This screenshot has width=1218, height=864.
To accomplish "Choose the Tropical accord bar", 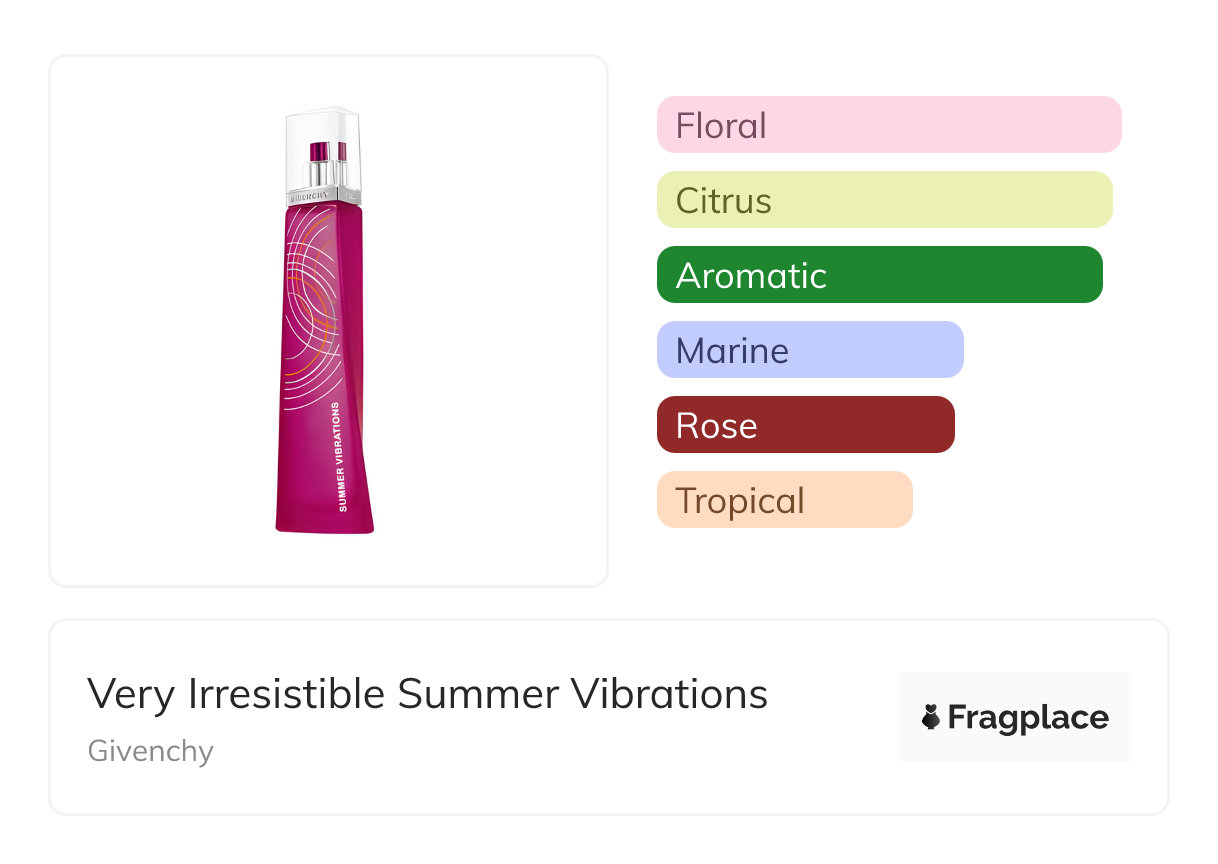I will click(784, 500).
